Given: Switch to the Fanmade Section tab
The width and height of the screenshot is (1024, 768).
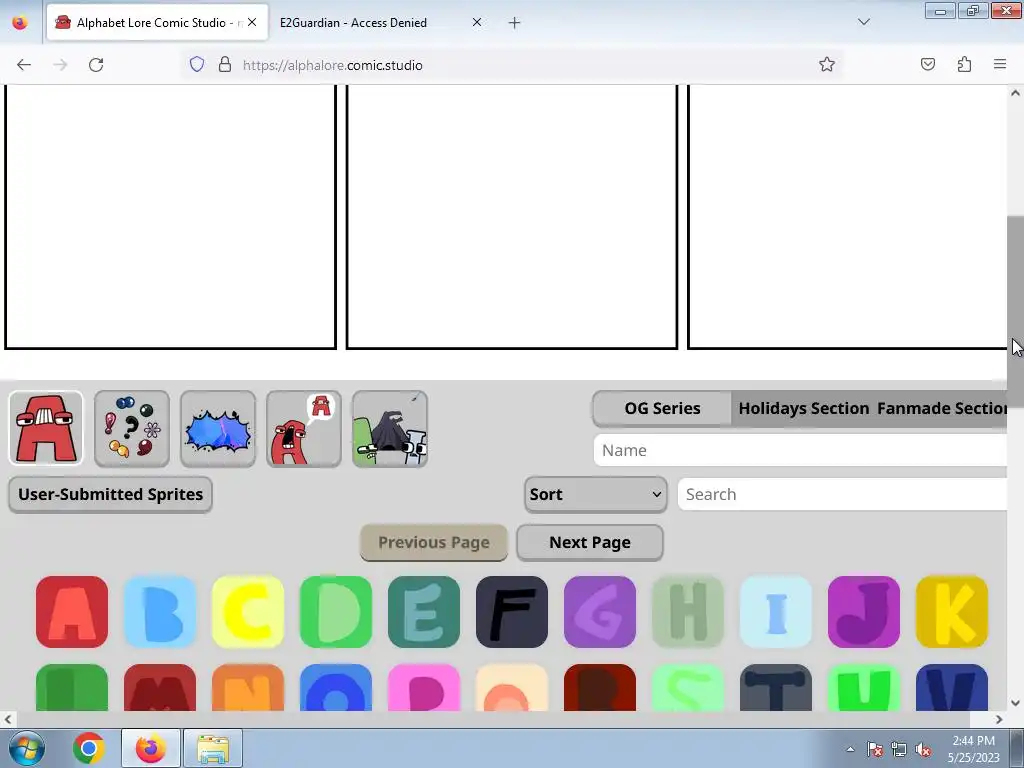Looking at the screenshot, I should [x=941, y=409].
